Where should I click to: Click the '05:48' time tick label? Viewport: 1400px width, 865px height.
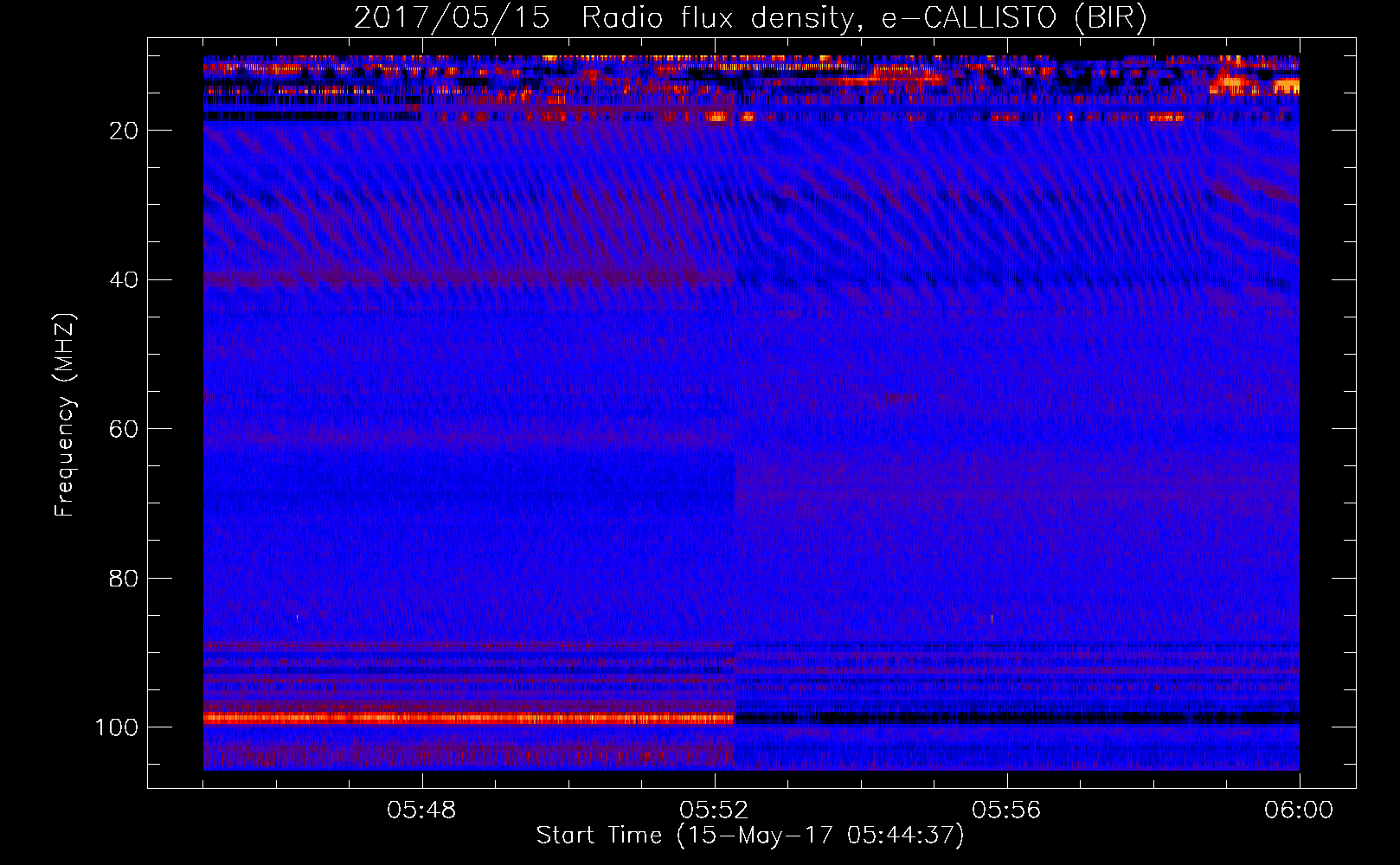tap(421, 811)
